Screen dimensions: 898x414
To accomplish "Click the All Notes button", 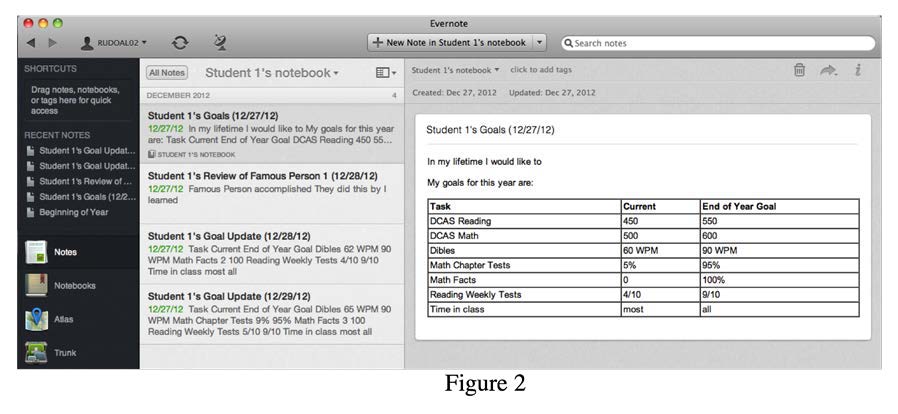I will [167, 73].
